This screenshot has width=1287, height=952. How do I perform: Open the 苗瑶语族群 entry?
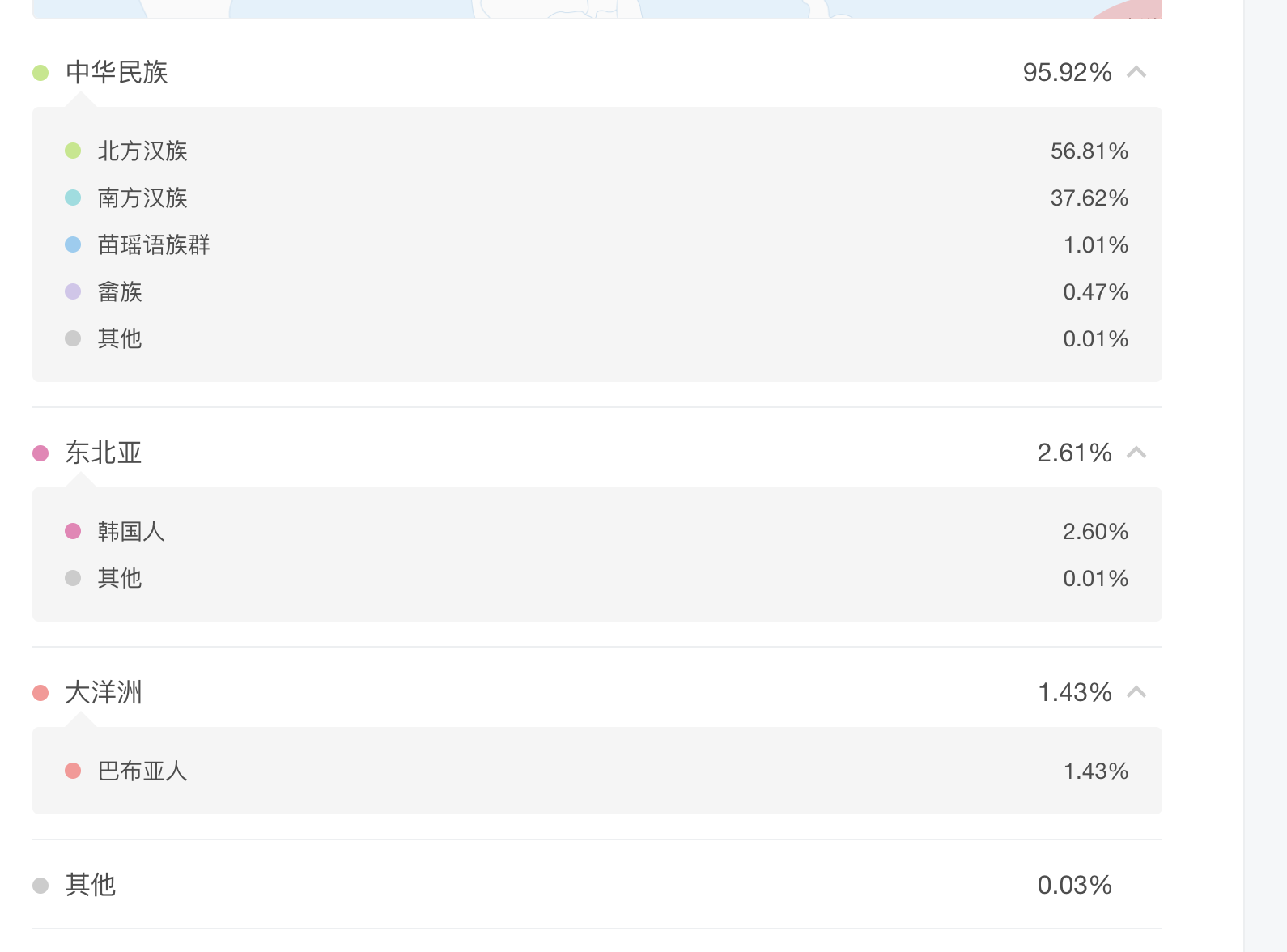click(x=597, y=244)
